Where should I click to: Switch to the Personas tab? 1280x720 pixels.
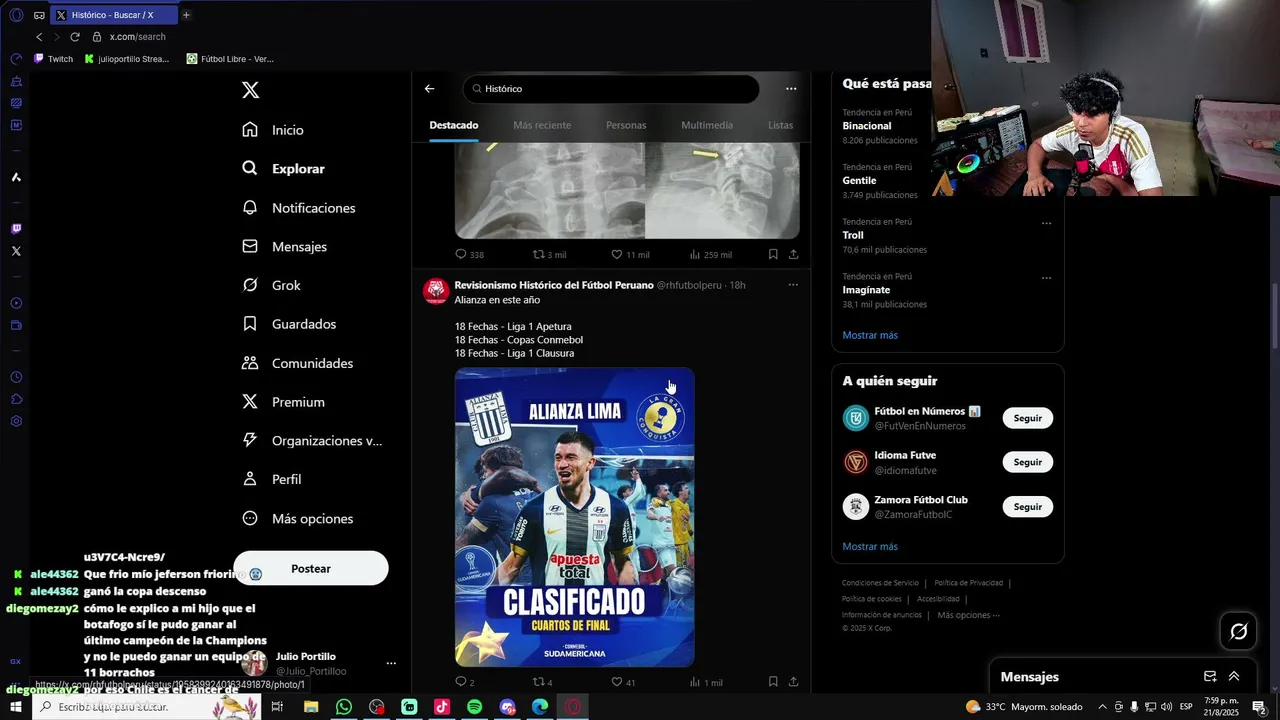point(626,125)
